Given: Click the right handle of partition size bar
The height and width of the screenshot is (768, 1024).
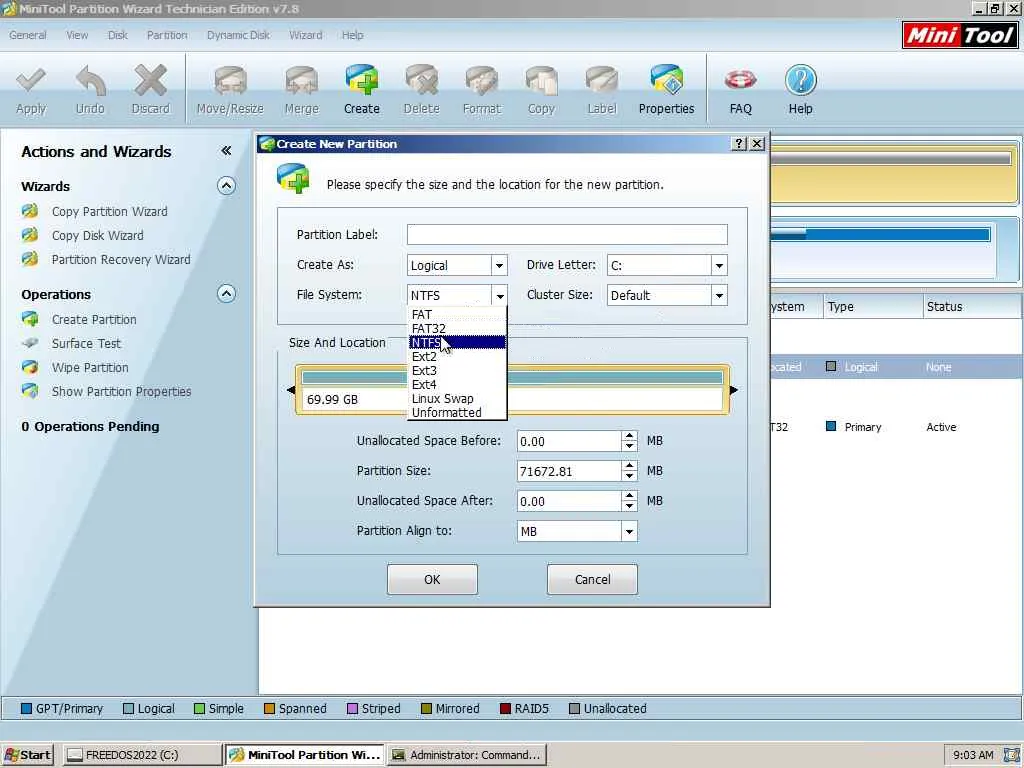Looking at the screenshot, I should point(733,390).
